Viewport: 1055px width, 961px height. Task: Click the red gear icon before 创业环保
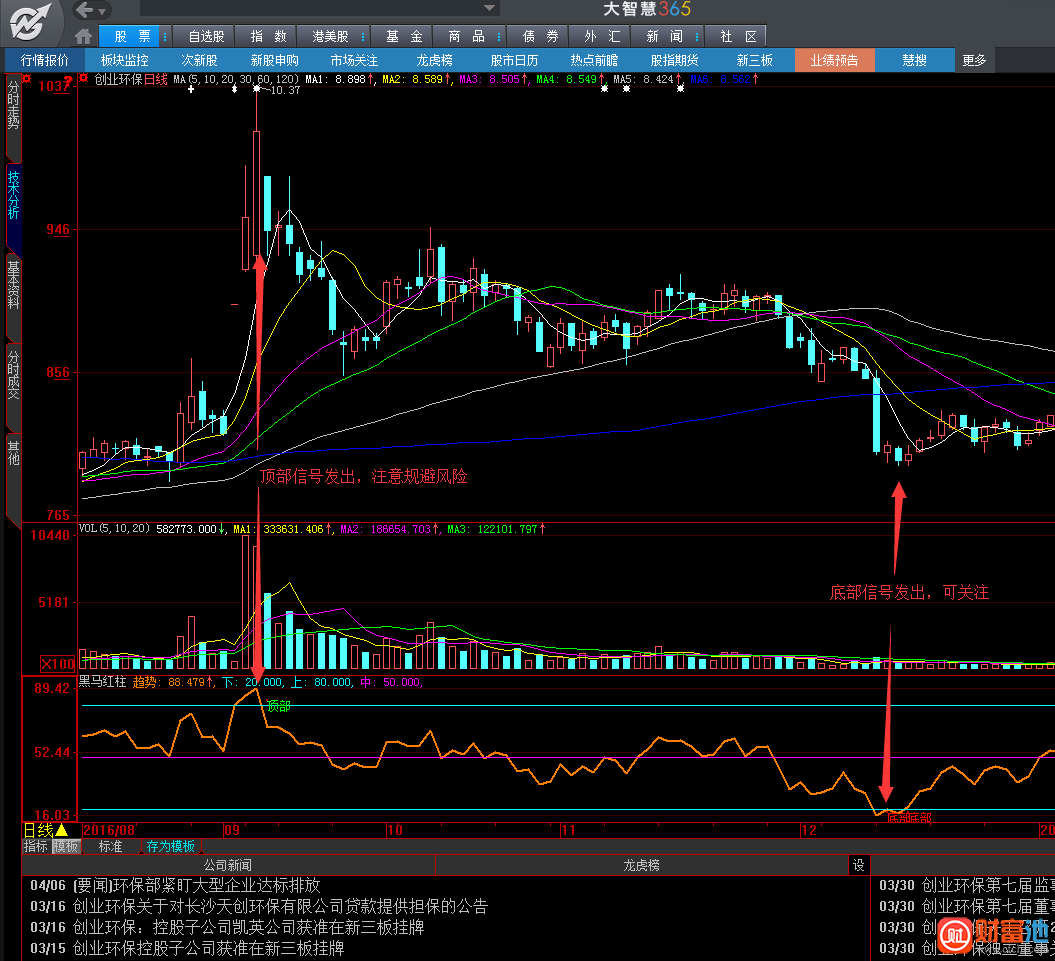[83, 79]
